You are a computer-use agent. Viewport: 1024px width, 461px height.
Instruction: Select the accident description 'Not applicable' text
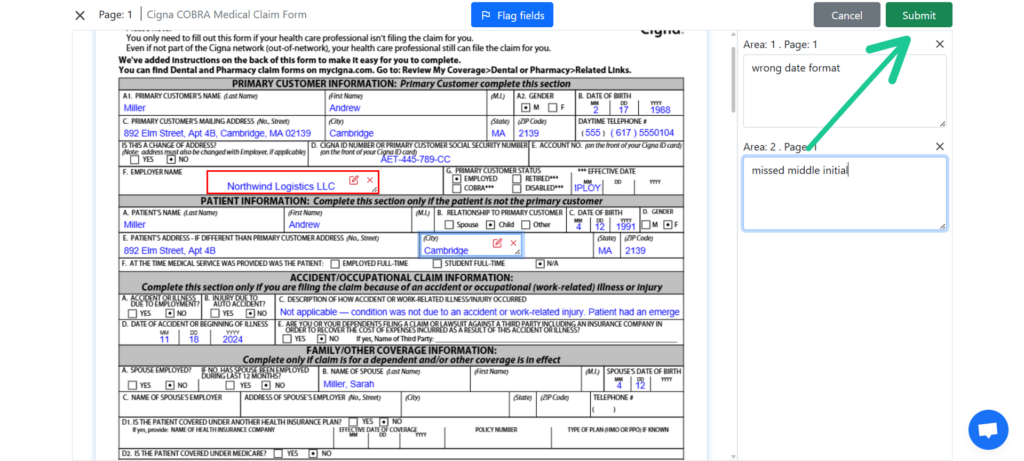click(x=479, y=312)
